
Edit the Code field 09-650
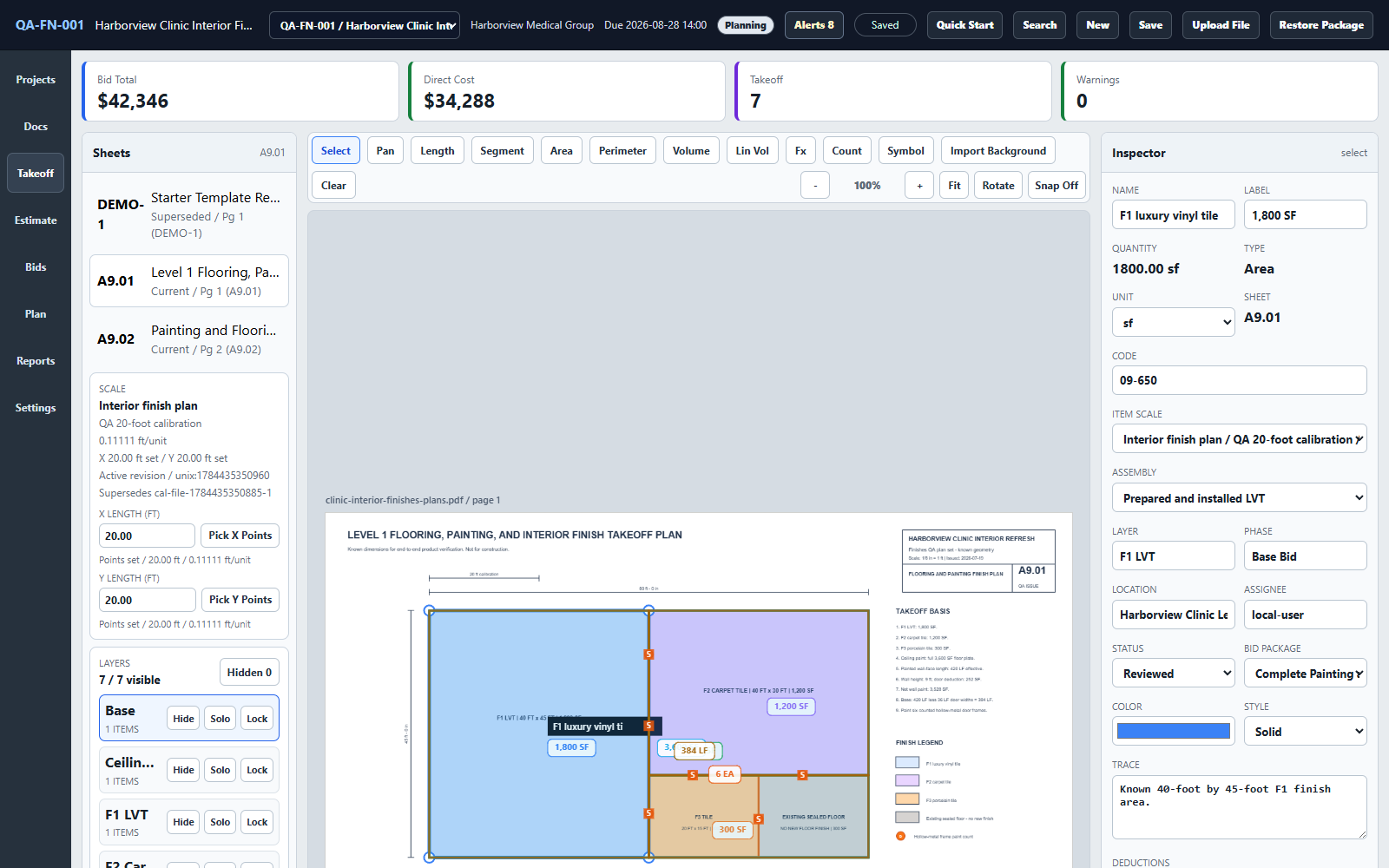pos(1239,380)
